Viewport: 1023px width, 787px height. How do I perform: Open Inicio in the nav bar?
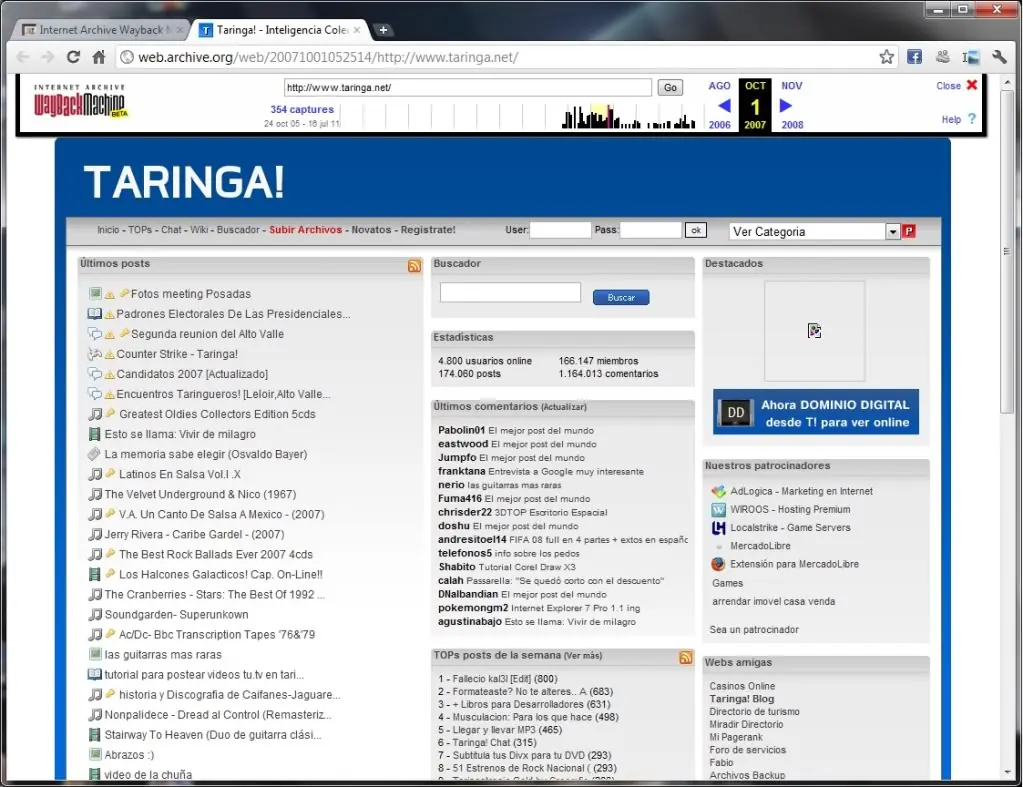(x=108, y=230)
